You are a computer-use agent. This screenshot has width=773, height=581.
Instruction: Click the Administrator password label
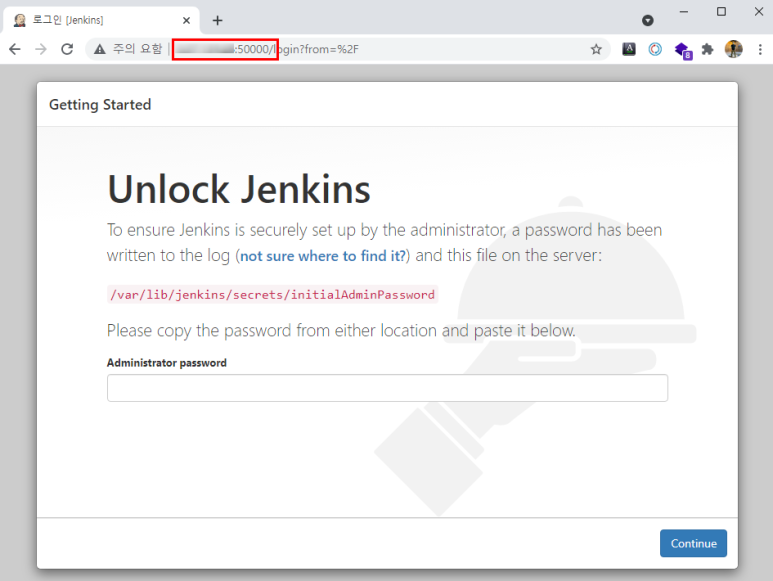click(x=167, y=363)
